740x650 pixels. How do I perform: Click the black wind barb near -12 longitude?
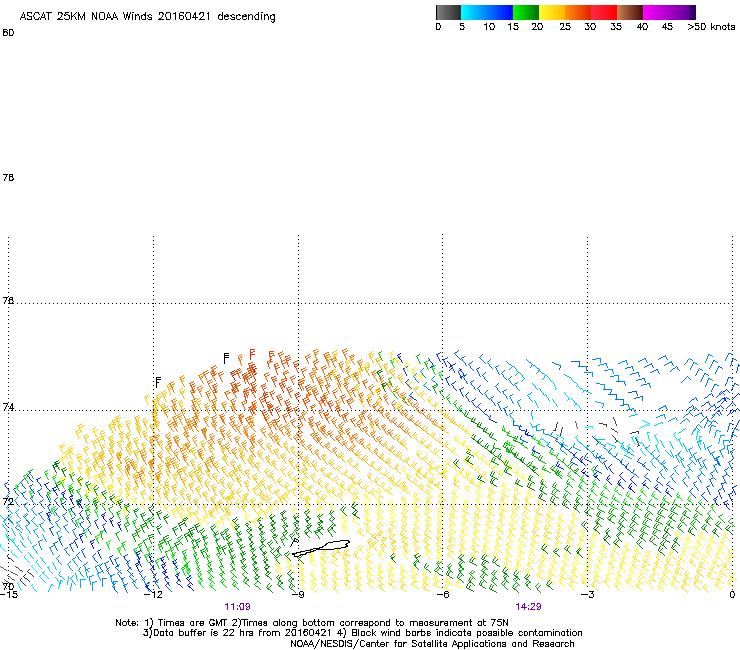158,382
